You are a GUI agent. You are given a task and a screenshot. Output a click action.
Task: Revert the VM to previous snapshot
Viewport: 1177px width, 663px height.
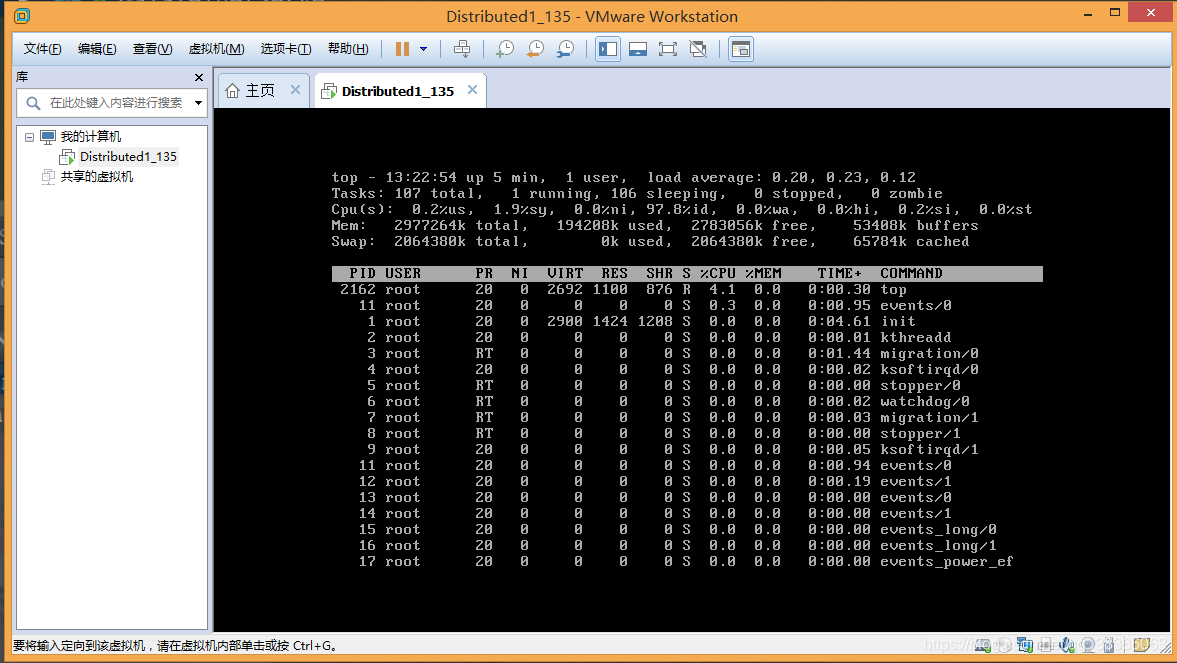(x=535, y=49)
